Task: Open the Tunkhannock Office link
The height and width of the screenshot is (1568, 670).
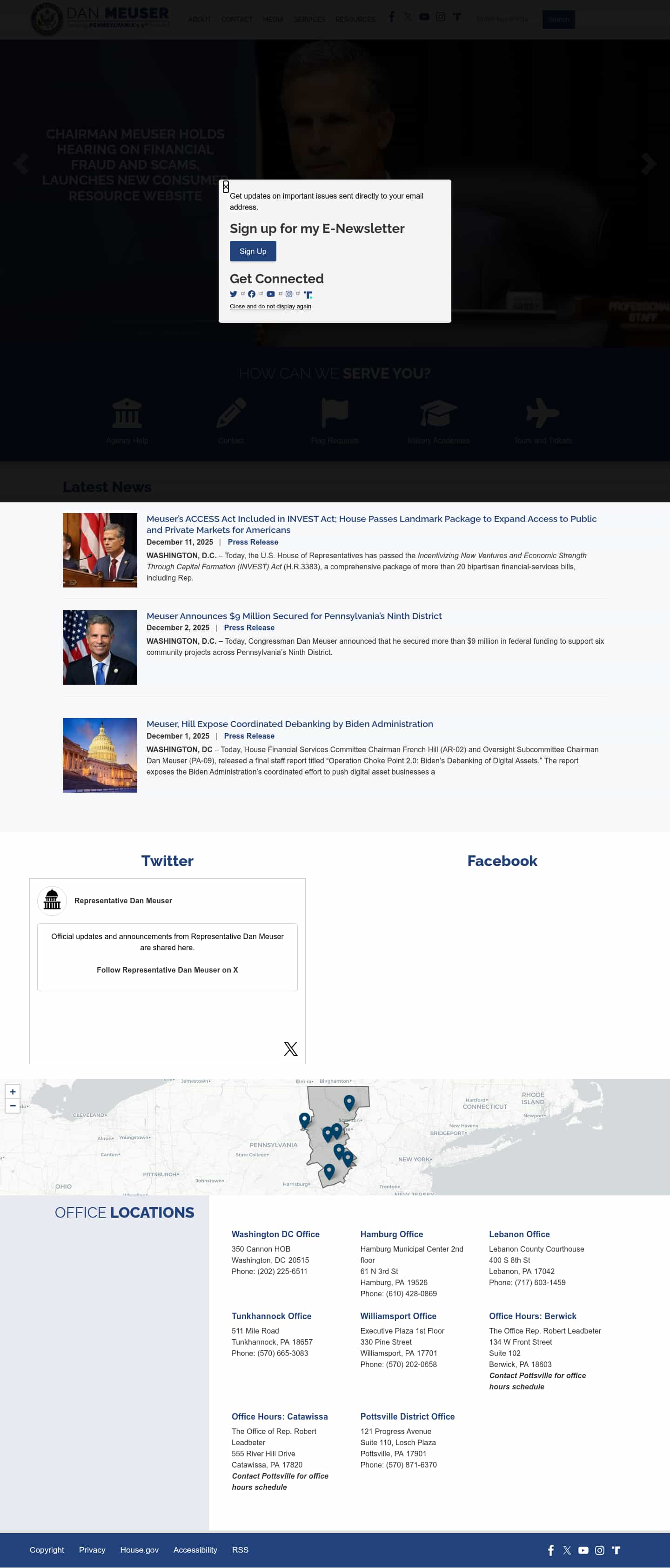Action: (272, 1316)
